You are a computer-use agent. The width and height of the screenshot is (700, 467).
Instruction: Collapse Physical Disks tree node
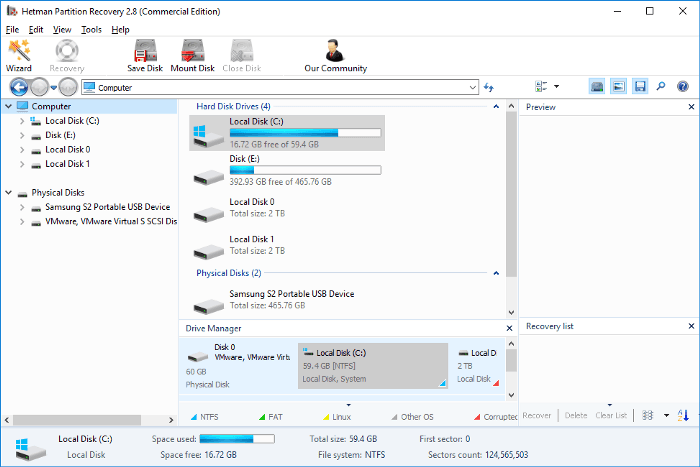point(8,192)
